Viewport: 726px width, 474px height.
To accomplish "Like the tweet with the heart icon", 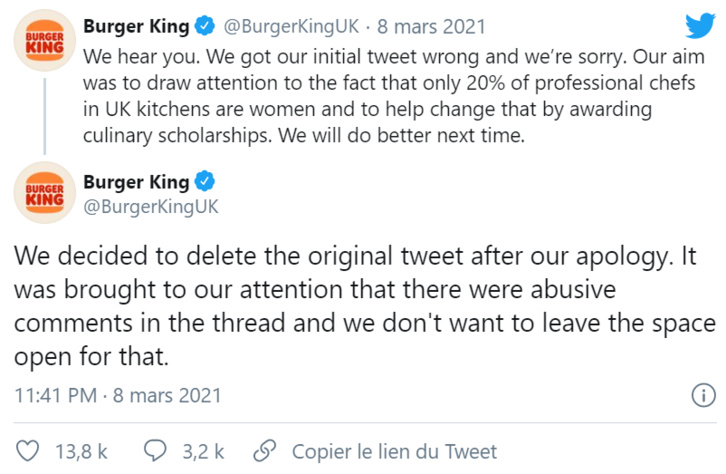I will pos(32,451).
